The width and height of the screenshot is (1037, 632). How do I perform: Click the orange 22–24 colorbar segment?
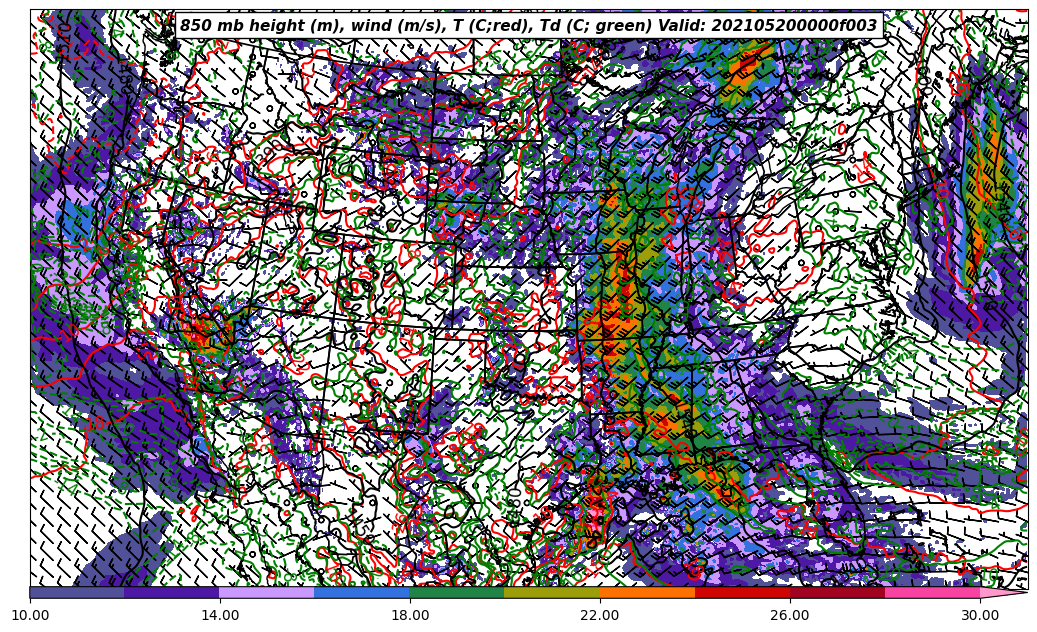pos(647,592)
